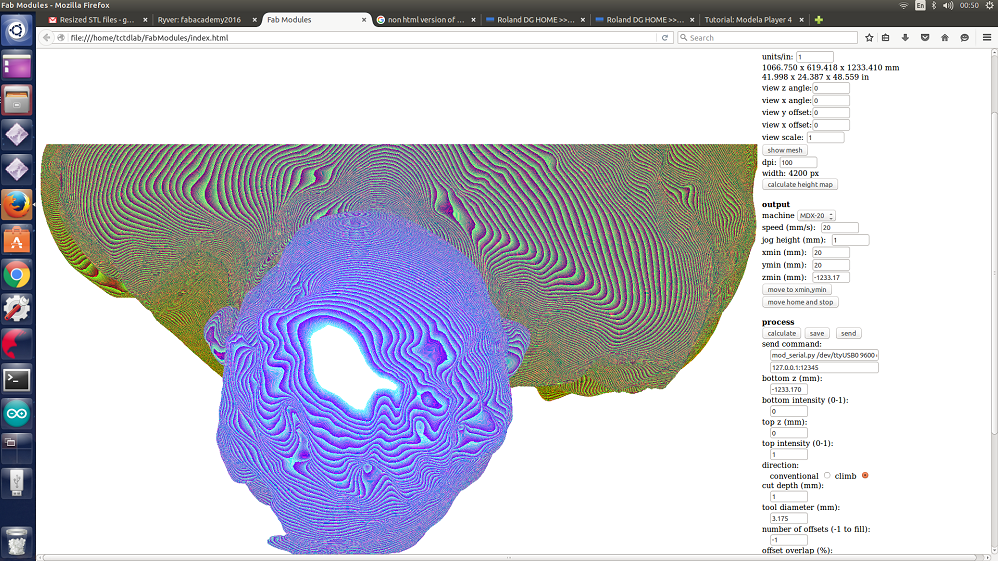The width and height of the screenshot is (998, 561).
Task: Go to Firefox home page icon
Action: click(x=945, y=38)
